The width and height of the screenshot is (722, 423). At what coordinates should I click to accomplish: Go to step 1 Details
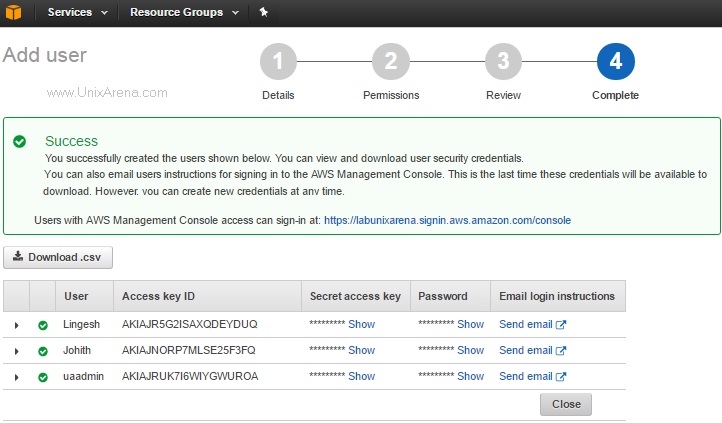(278, 61)
